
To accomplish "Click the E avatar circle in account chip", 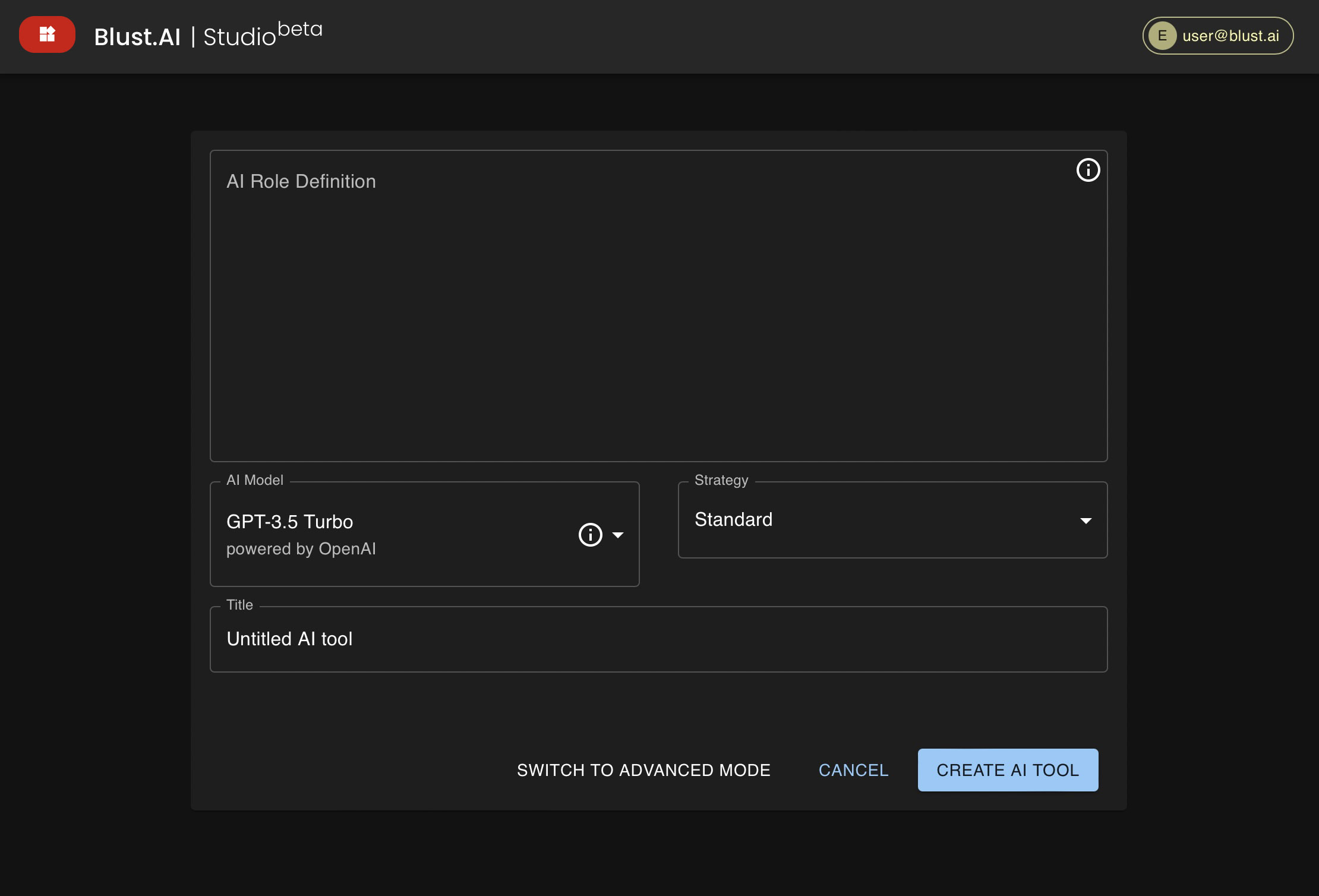I will [x=1162, y=36].
